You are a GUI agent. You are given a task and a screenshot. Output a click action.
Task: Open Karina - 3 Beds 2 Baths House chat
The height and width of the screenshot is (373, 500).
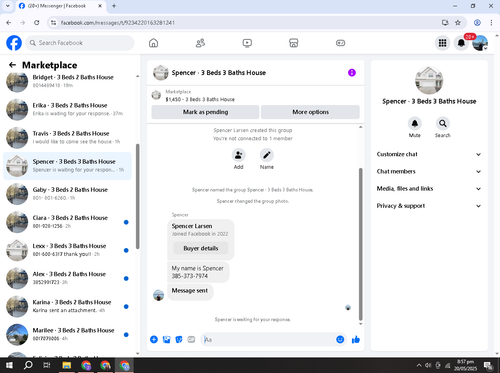(x=67, y=306)
